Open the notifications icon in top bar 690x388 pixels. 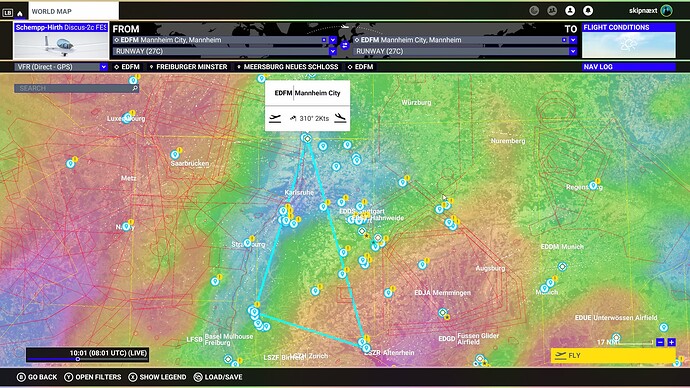[588, 11]
